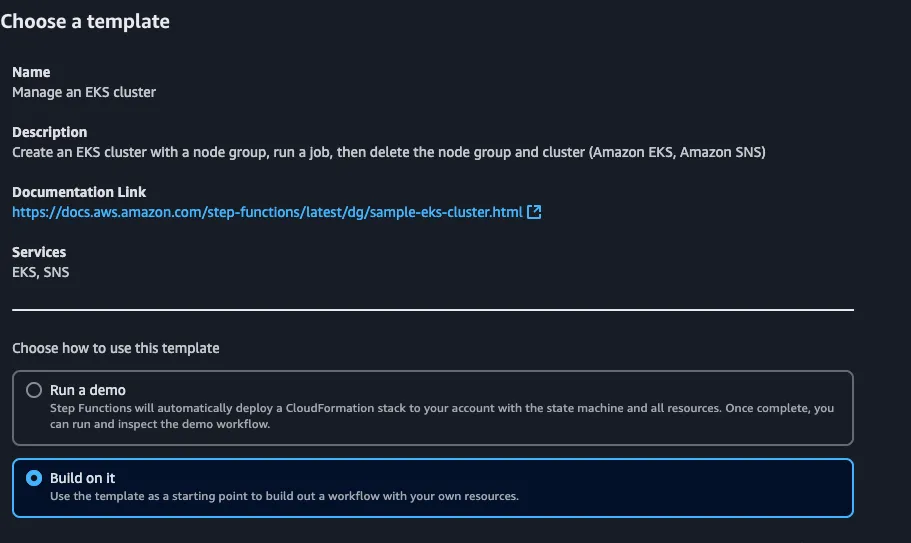This screenshot has height=543, width=911.
Task: Click the 'Name' field label
Action: 31,72
